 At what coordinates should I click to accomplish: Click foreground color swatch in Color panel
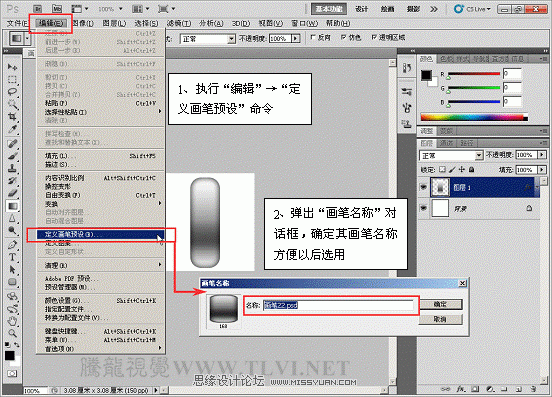click(426, 75)
